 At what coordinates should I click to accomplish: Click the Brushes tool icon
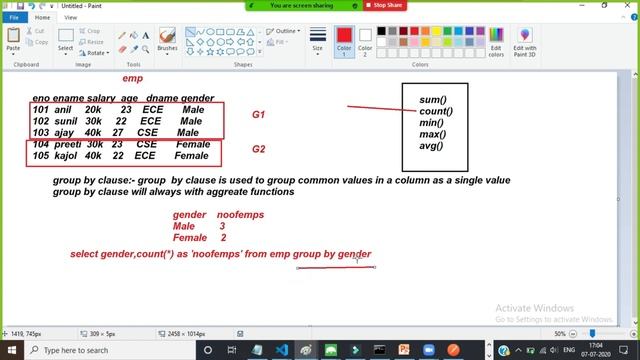[167, 36]
